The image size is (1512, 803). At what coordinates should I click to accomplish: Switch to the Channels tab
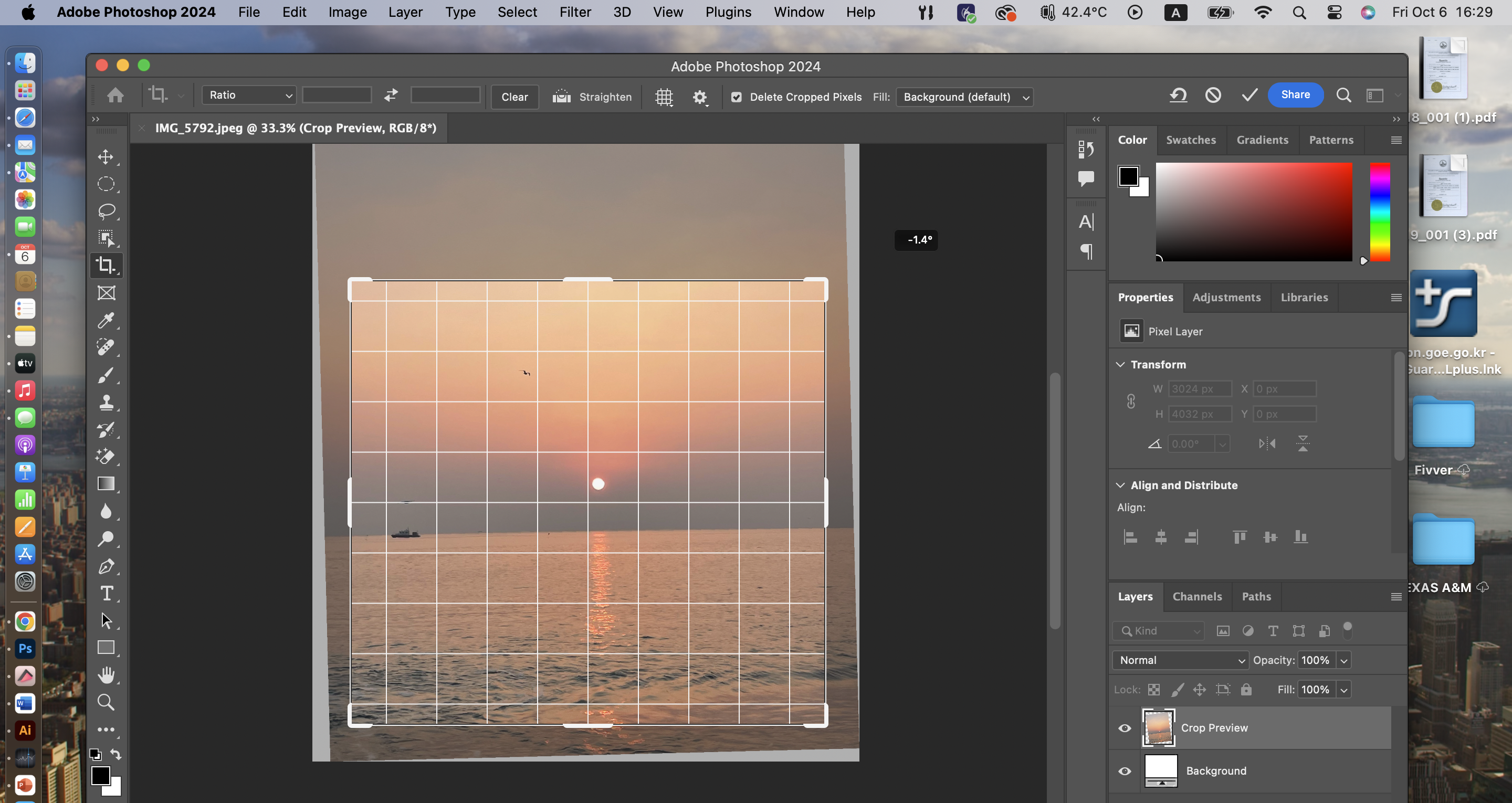pyautogui.click(x=1197, y=596)
